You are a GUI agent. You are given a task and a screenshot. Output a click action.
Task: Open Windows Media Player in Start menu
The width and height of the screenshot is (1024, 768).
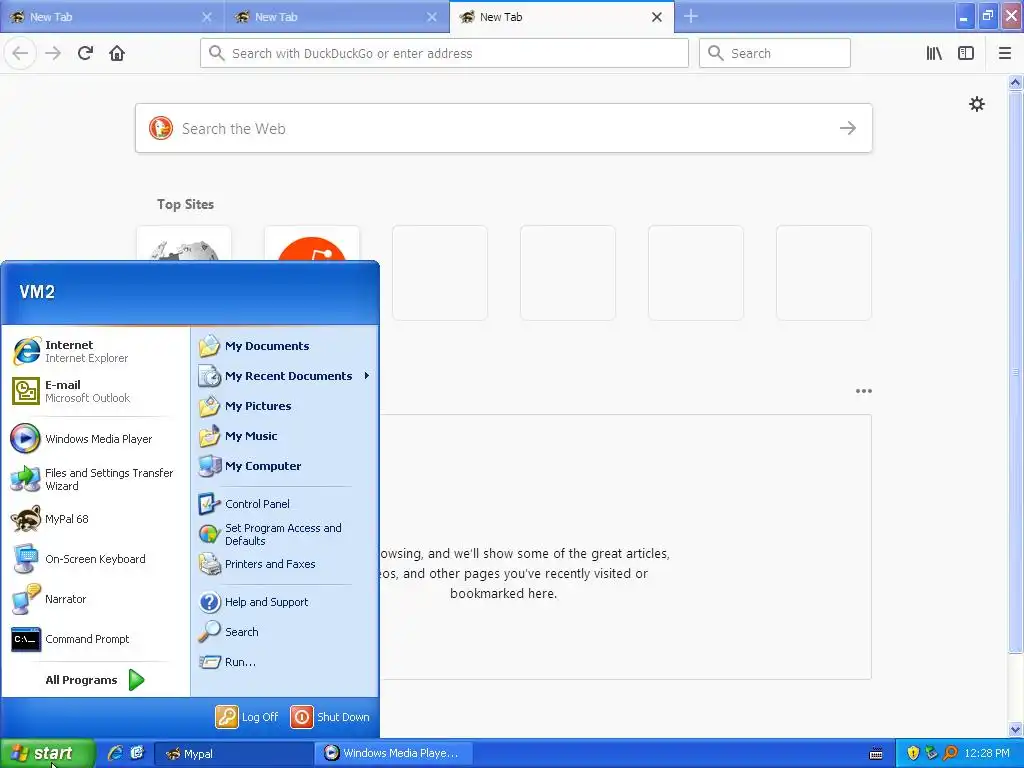(x=95, y=439)
